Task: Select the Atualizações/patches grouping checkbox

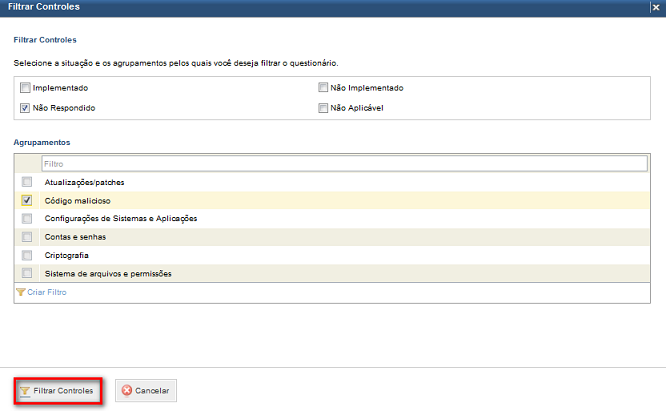Action: tap(27, 182)
